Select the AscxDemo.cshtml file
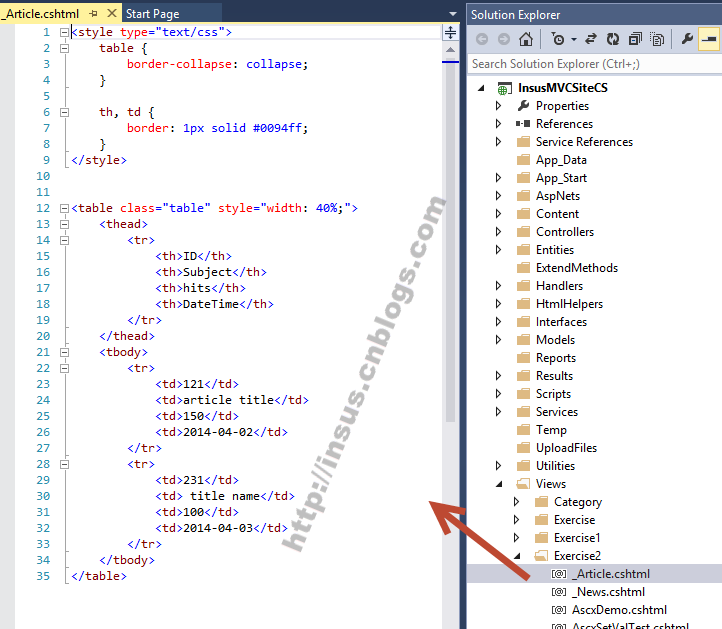722x629 pixels. 619,610
